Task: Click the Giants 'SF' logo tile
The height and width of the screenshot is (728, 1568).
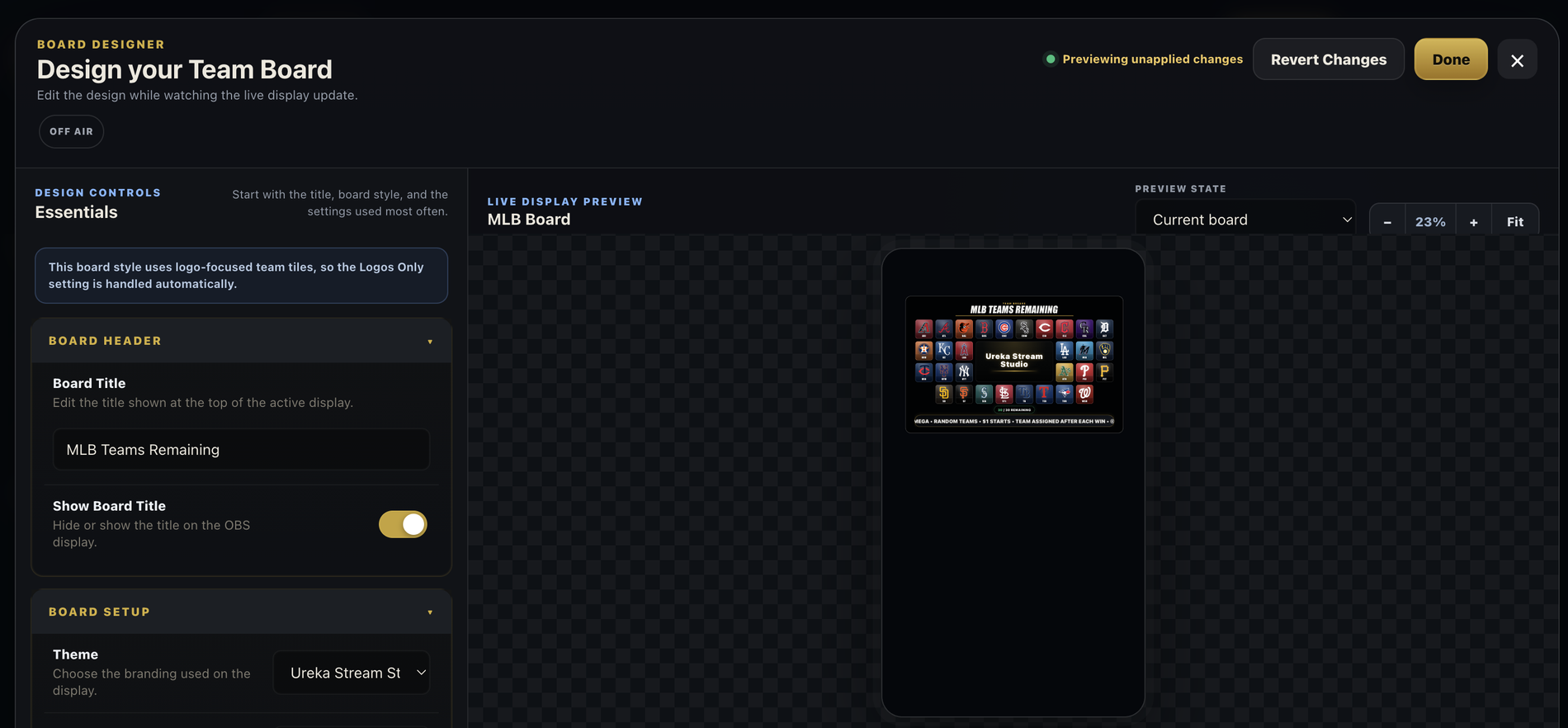Action: [x=964, y=395]
